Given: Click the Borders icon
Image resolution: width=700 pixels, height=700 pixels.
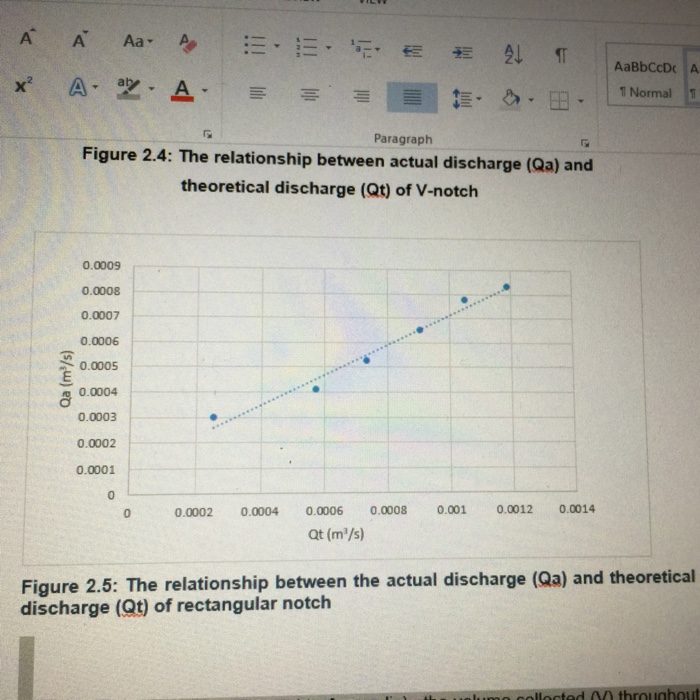Looking at the screenshot, I should pyautogui.click(x=559, y=101).
